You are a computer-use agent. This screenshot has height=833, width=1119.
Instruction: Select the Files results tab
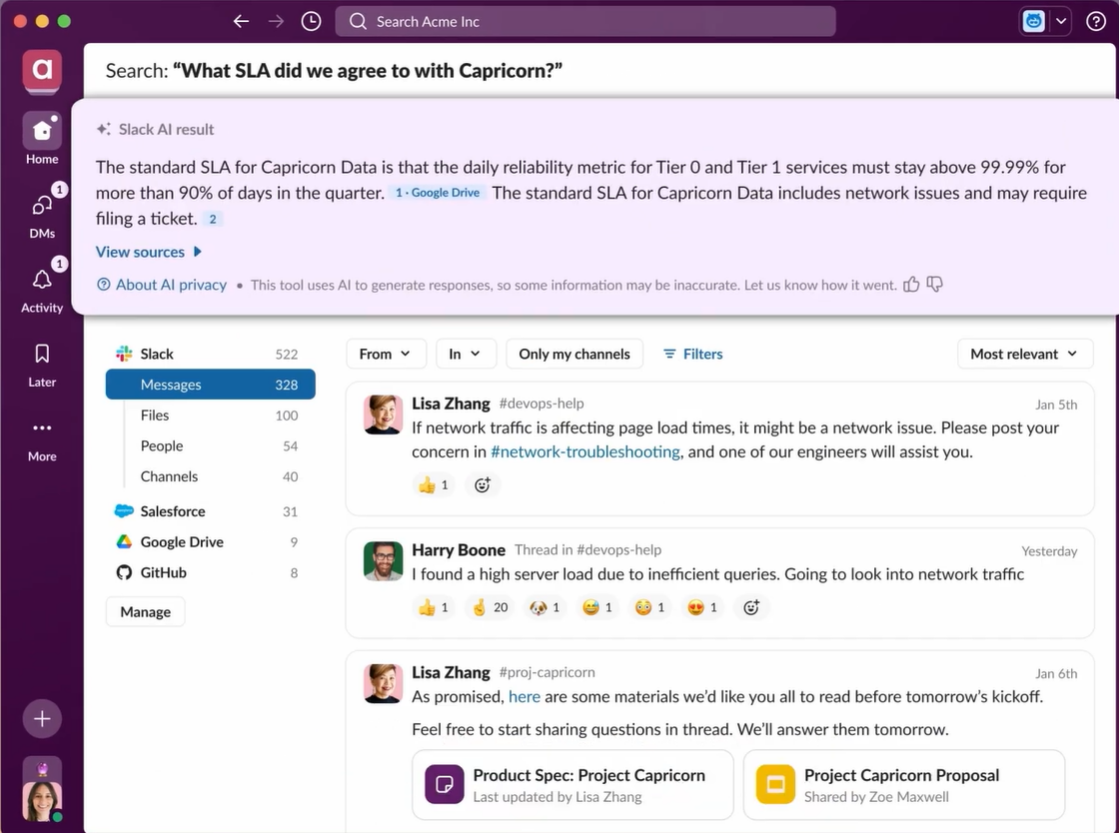click(x=210, y=415)
